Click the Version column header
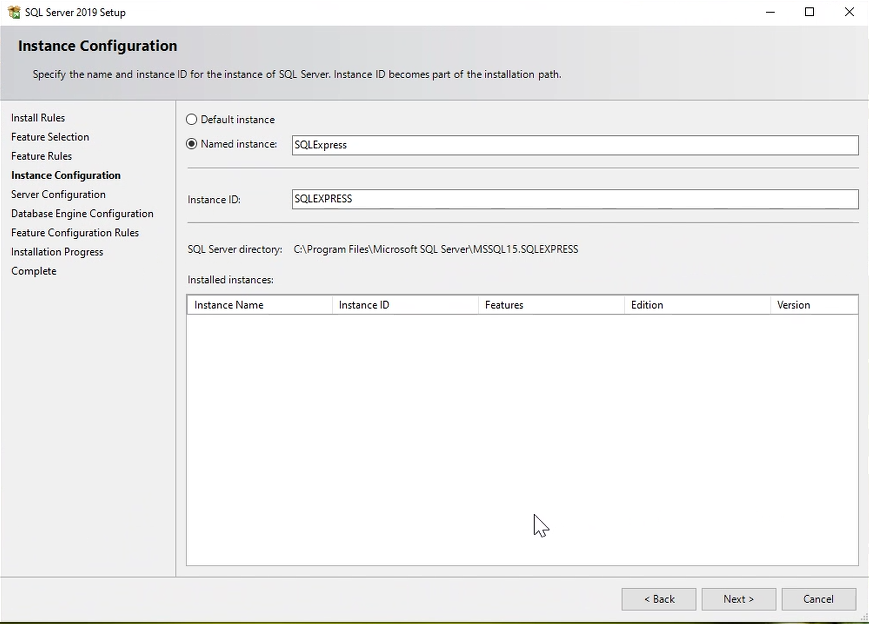This screenshot has height=624, width=869. [x=814, y=305]
